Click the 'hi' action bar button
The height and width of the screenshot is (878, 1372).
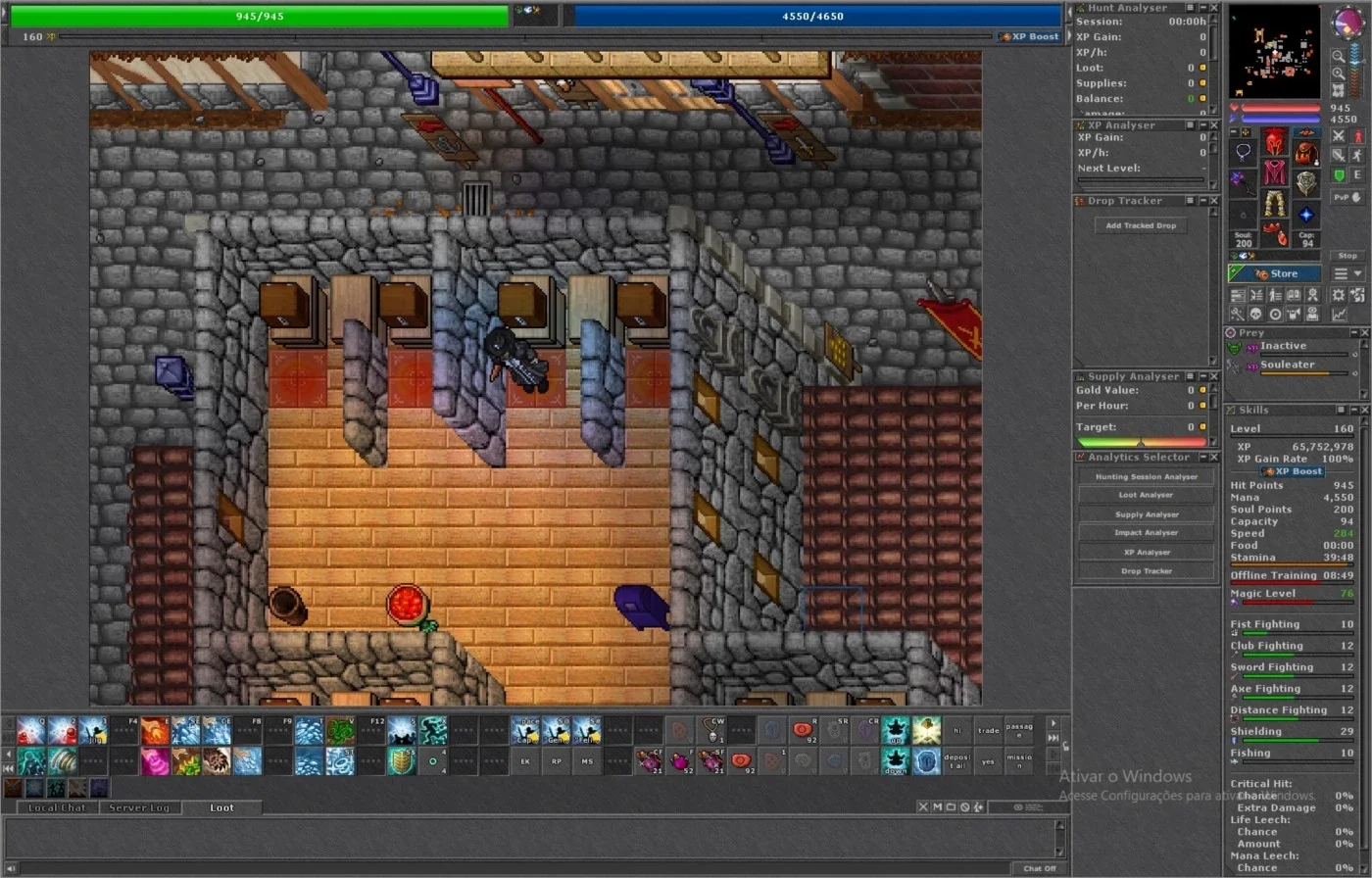click(x=957, y=730)
